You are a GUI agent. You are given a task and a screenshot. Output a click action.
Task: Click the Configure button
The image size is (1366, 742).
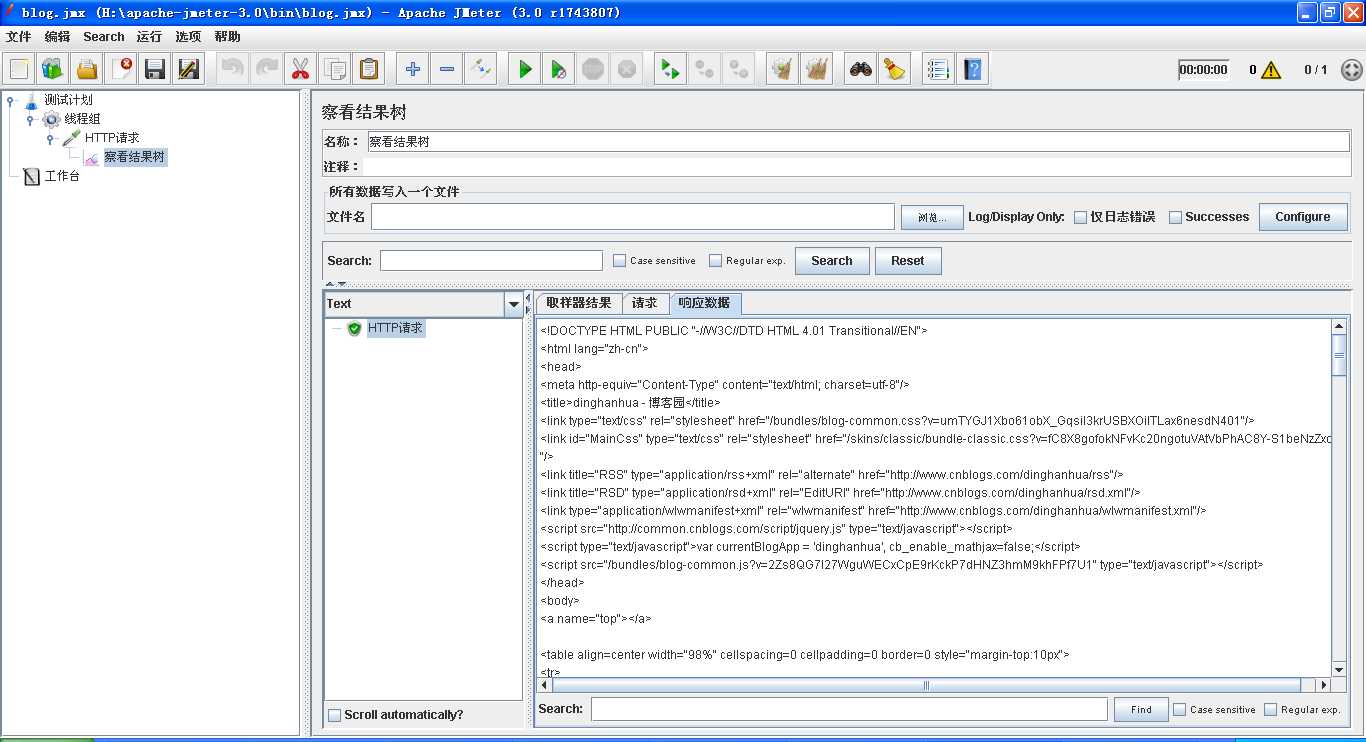(1302, 217)
